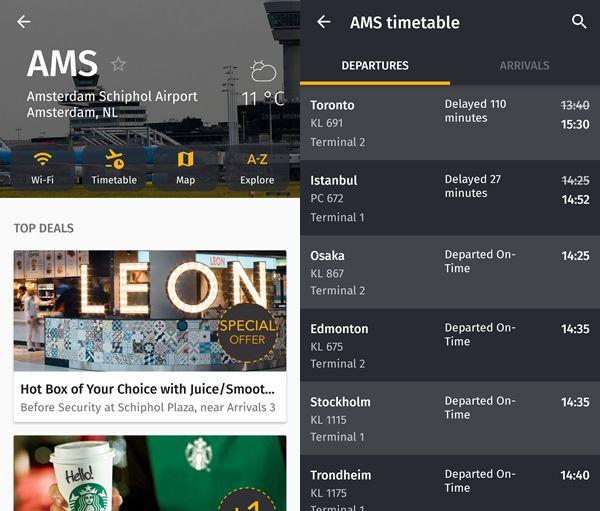Open the Wi-Fi shortcut
This screenshot has width=600, height=511.
tap(42, 168)
